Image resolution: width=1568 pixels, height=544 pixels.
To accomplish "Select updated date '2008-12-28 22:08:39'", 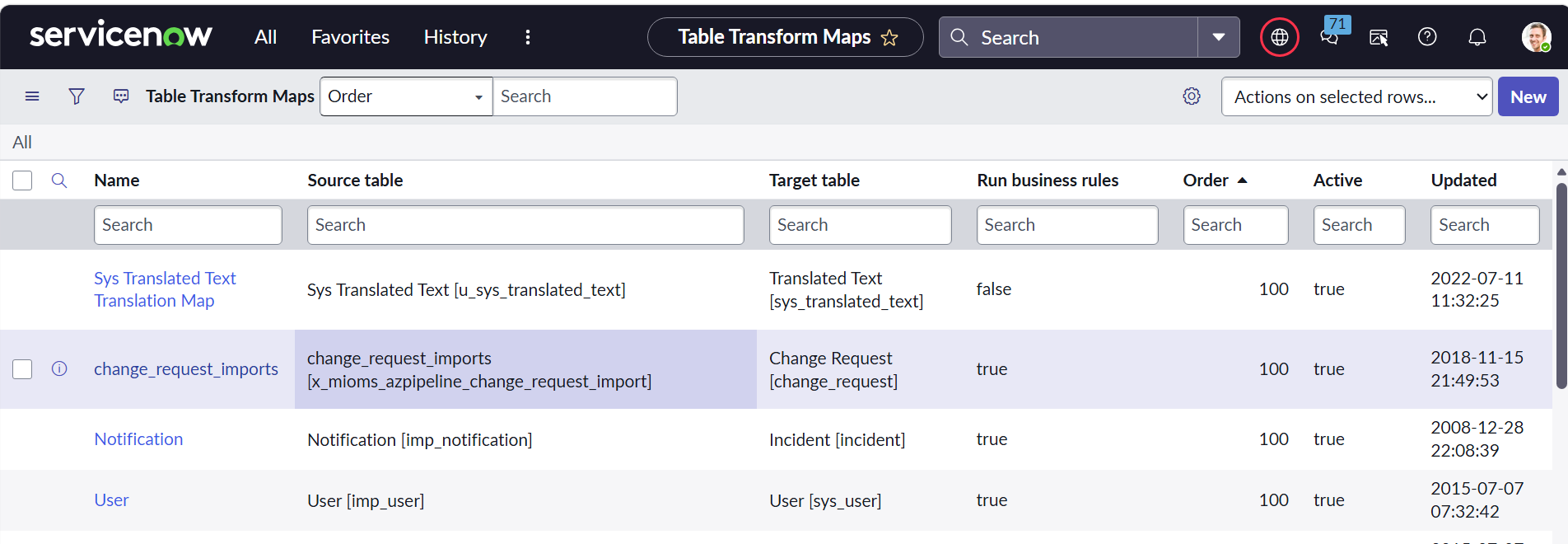I will click(1477, 438).
